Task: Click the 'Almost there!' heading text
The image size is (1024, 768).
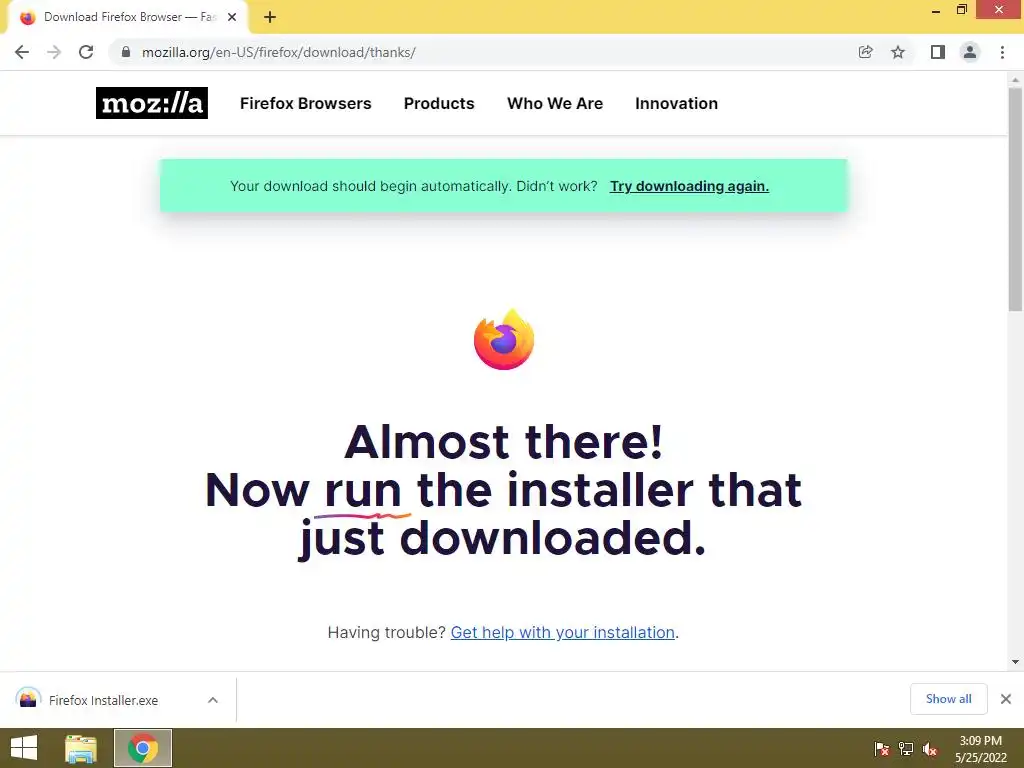Action: tap(504, 442)
